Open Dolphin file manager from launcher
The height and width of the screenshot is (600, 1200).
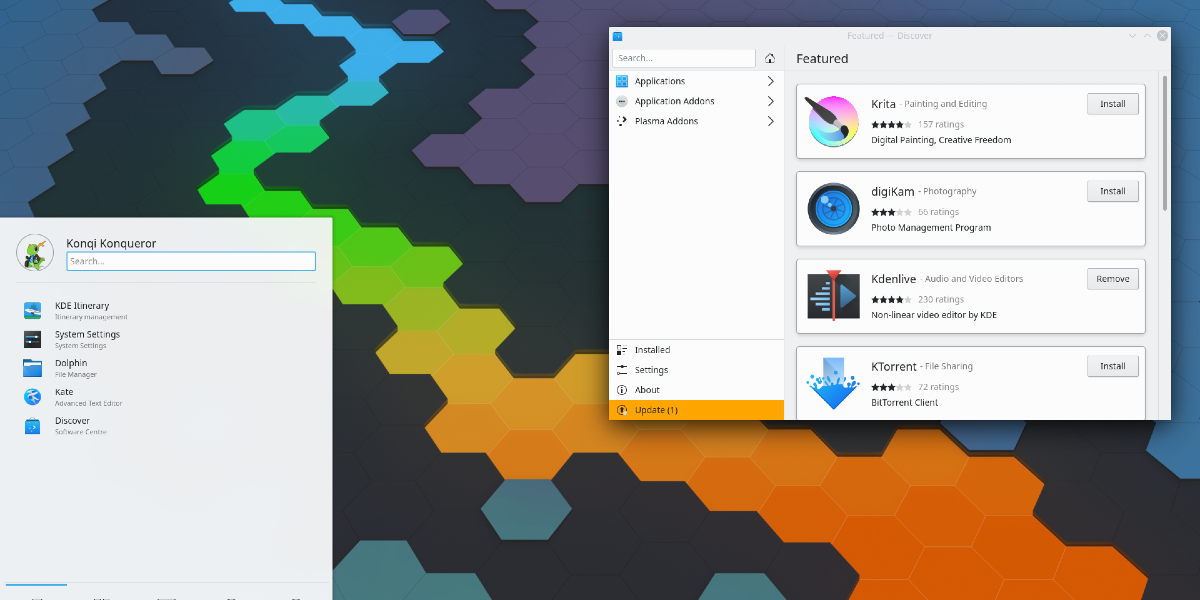70,368
